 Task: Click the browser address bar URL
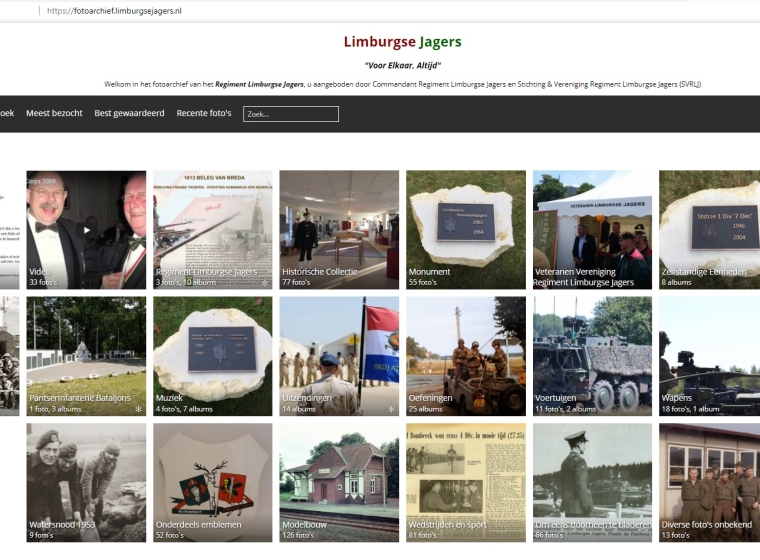114,11
